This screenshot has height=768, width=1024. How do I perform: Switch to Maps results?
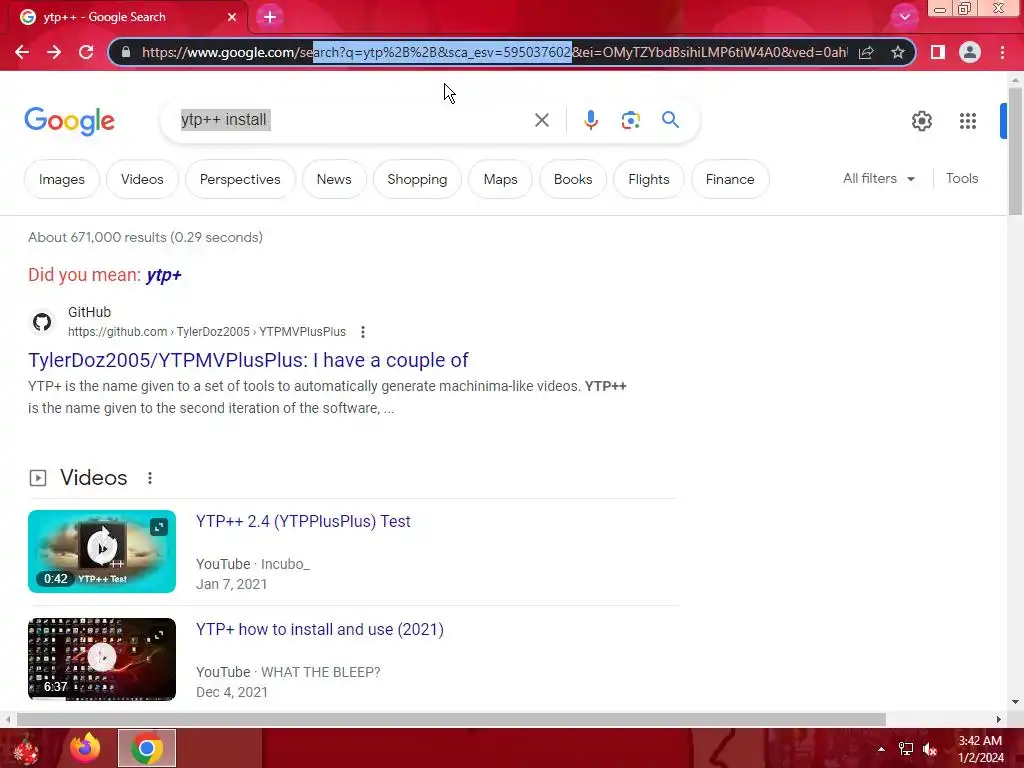coord(500,179)
